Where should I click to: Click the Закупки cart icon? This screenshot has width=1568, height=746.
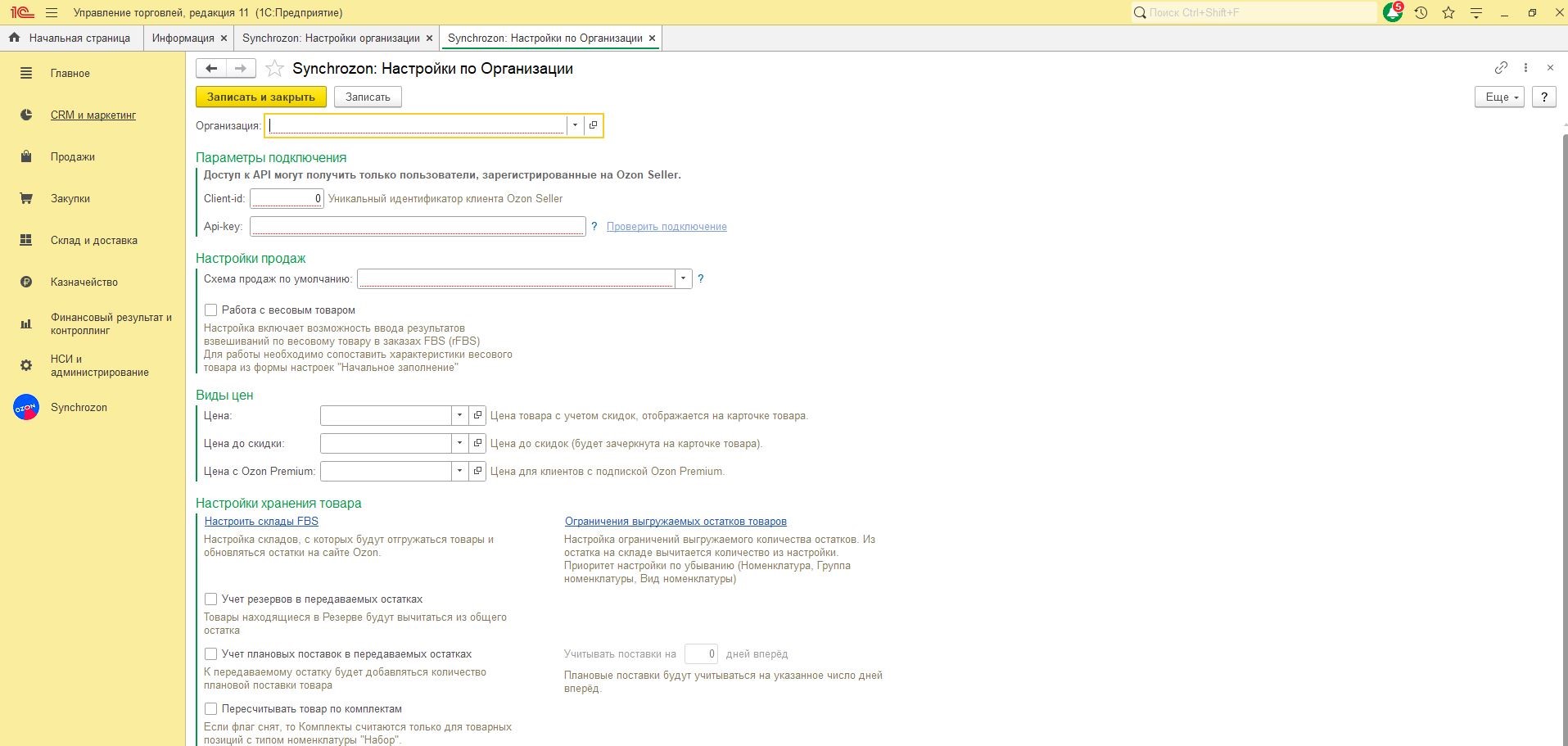pos(26,199)
